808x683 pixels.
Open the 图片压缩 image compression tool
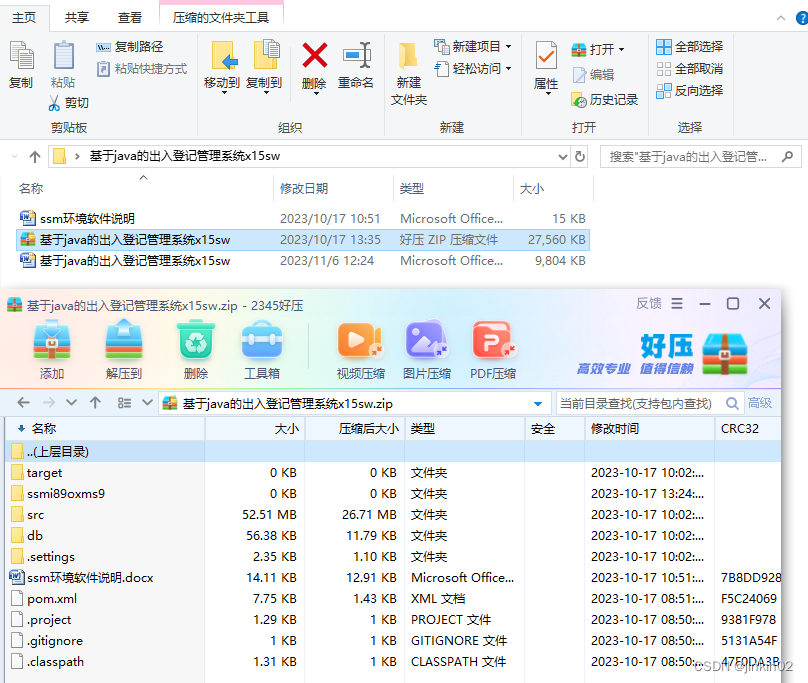(x=428, y=345)
